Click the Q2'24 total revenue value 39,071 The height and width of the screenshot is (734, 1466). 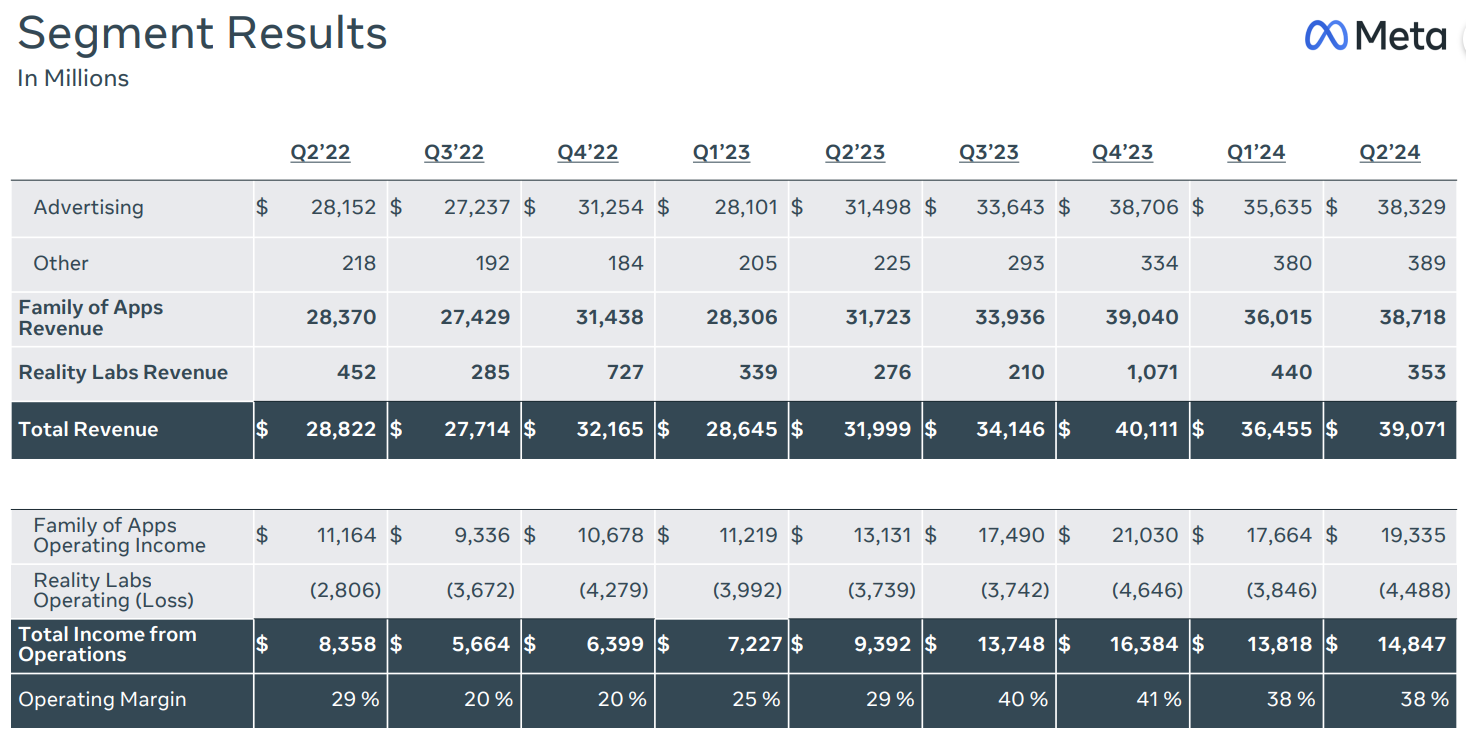(x=1411, y=430)
